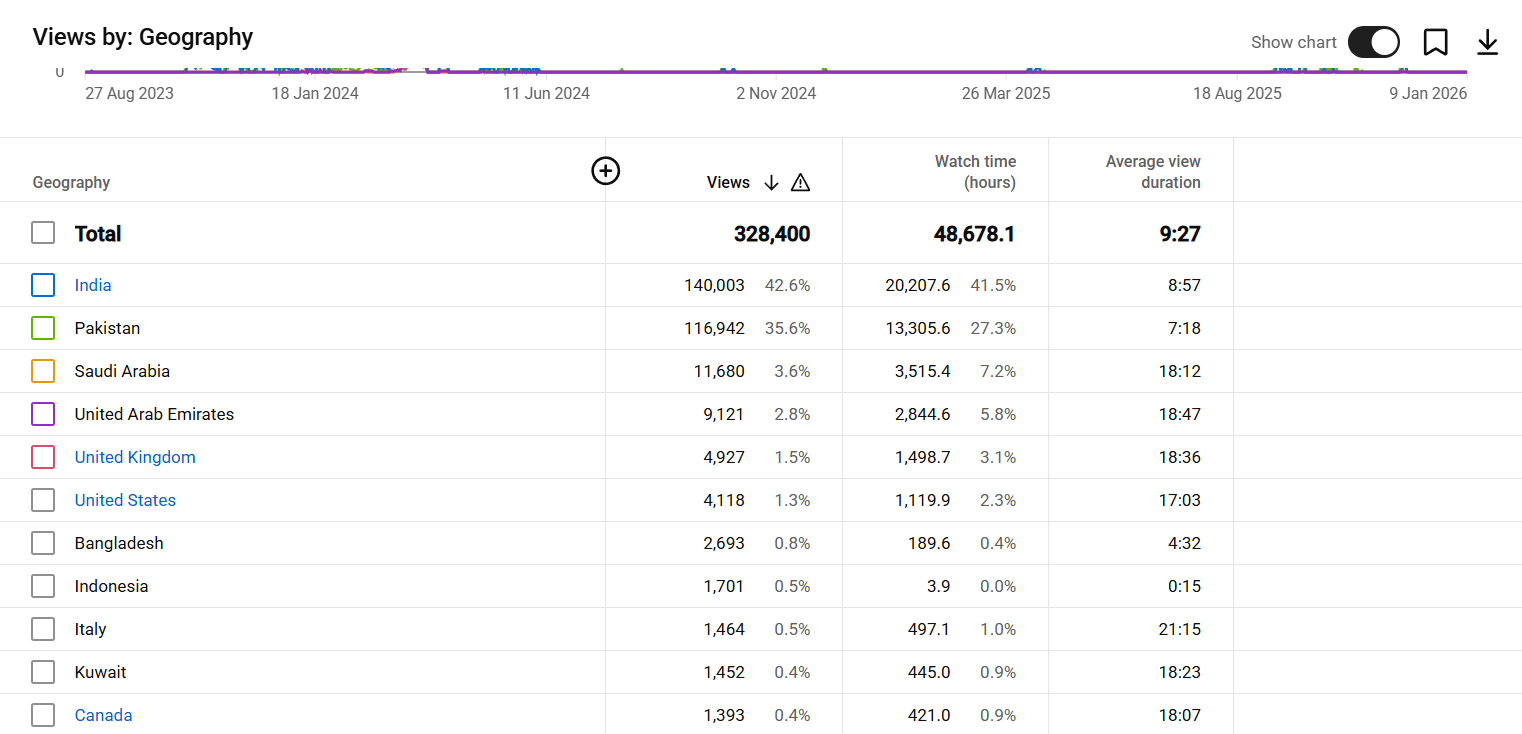Image resolution: width=1522 pixels, height=734 pixels.
Task: Tick the Bangladesh checkbox
Action: click(43, 543)
